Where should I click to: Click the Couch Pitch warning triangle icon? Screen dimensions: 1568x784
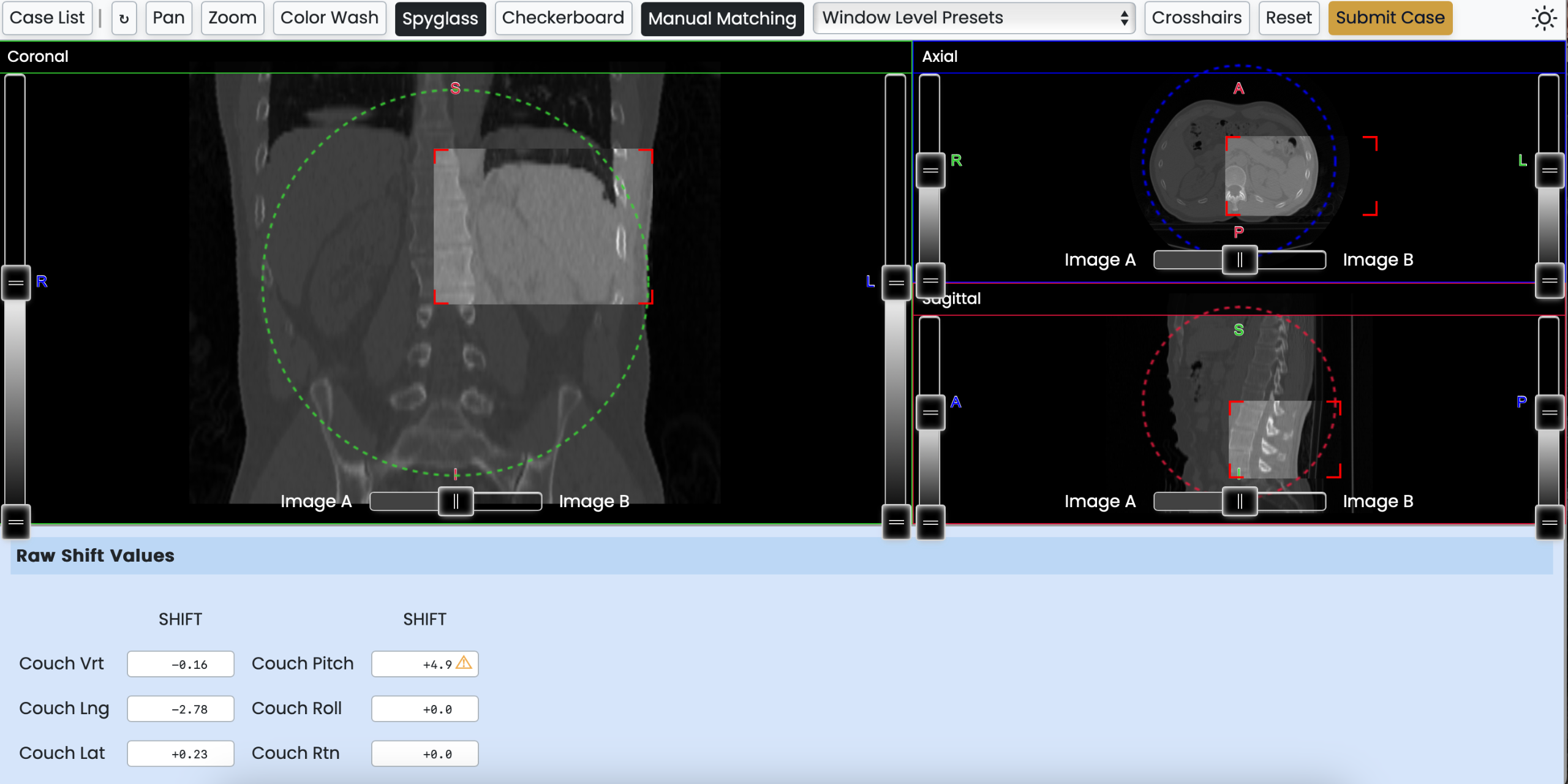pyautogui.click(x=464, y=663)
